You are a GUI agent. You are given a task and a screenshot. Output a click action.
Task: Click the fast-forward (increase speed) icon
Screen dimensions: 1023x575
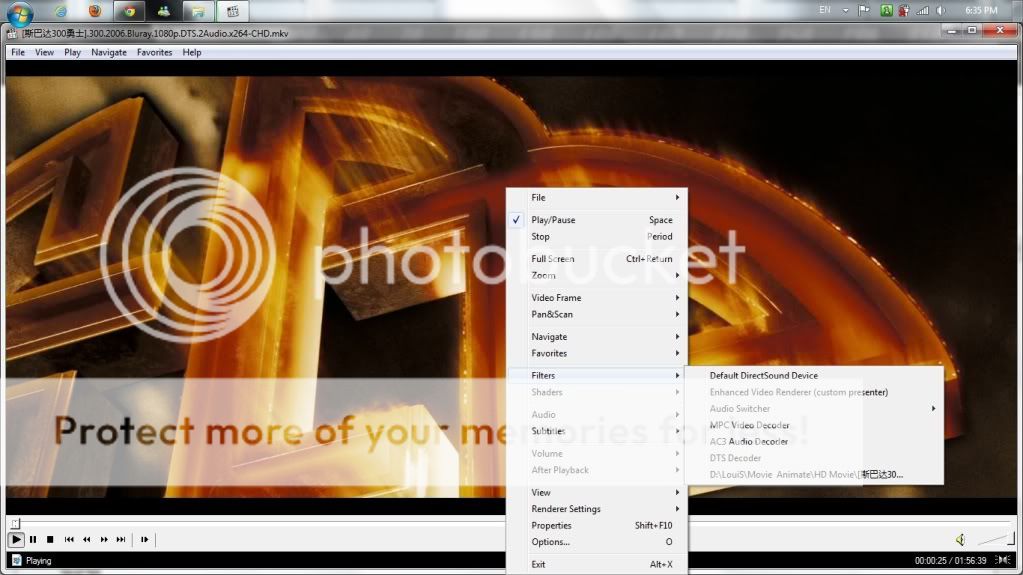click(104, 539)
